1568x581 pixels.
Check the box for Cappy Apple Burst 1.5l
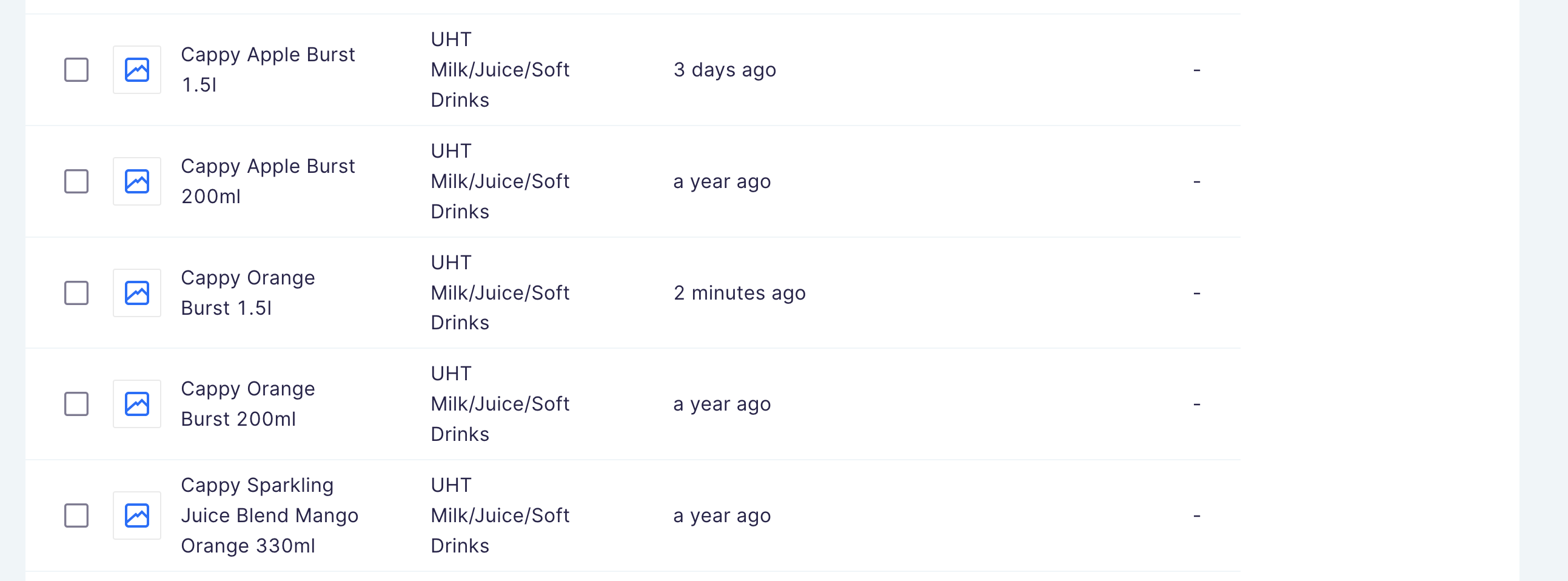click(75, 69)
